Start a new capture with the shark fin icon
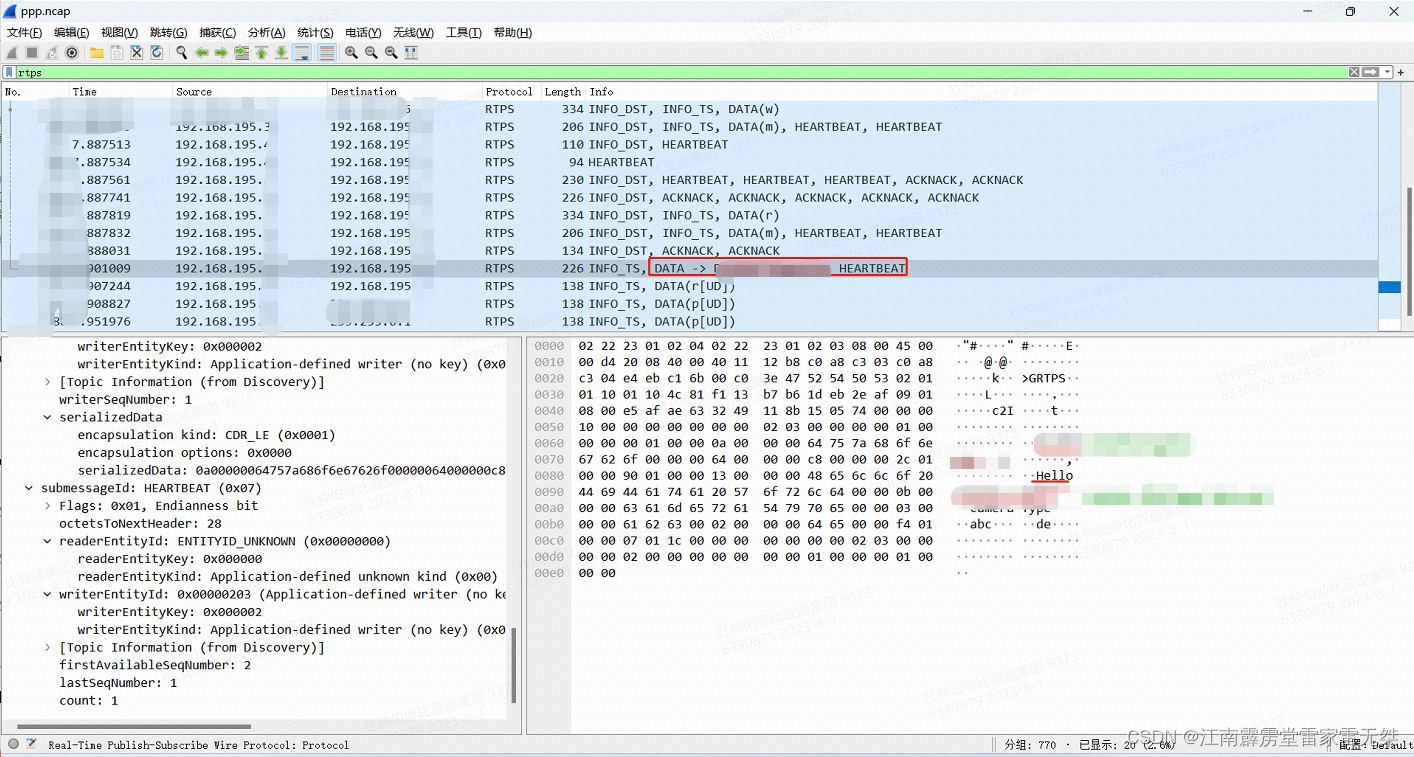 pyautogui.click(x=10, y=52)
